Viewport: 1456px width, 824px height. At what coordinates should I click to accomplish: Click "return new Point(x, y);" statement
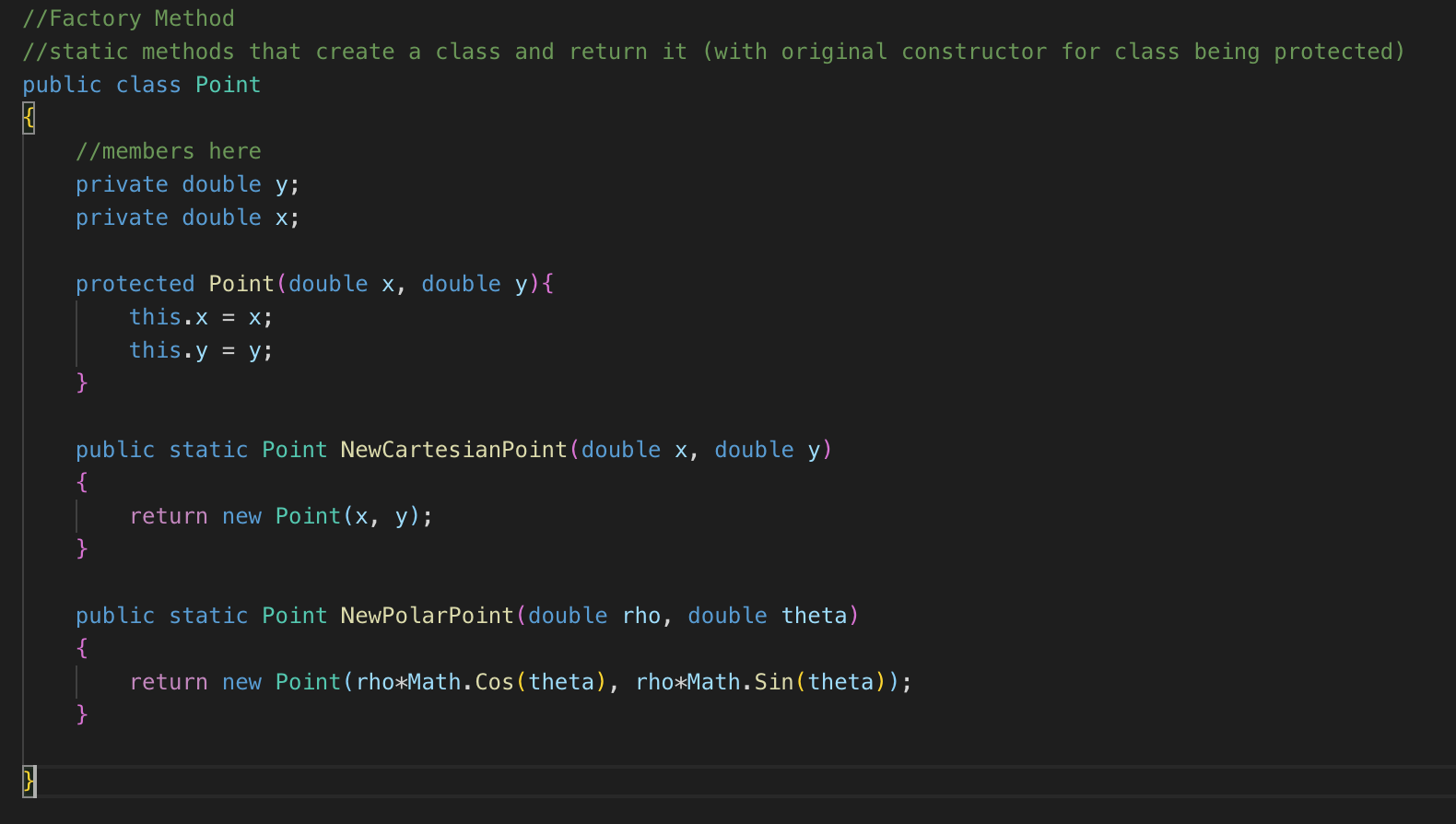(281, 516)
